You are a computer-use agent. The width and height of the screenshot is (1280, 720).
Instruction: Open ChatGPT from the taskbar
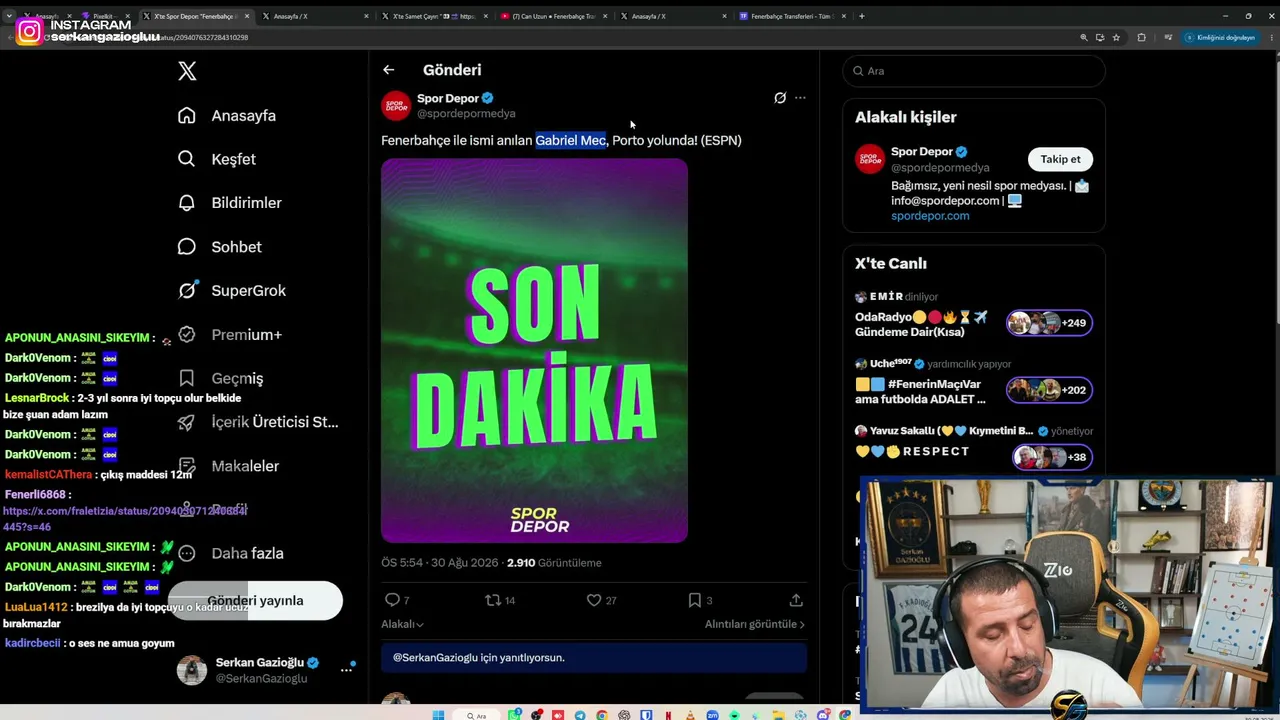point(624,715)
